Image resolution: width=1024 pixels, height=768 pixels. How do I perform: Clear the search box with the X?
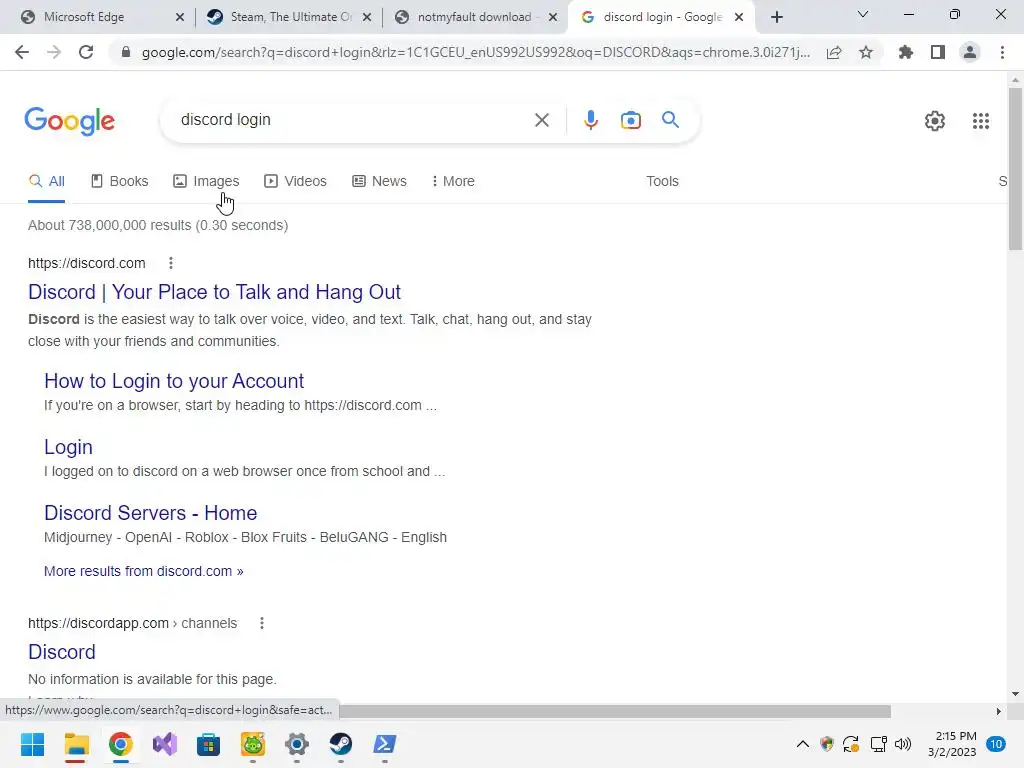(x=541, y=120)
